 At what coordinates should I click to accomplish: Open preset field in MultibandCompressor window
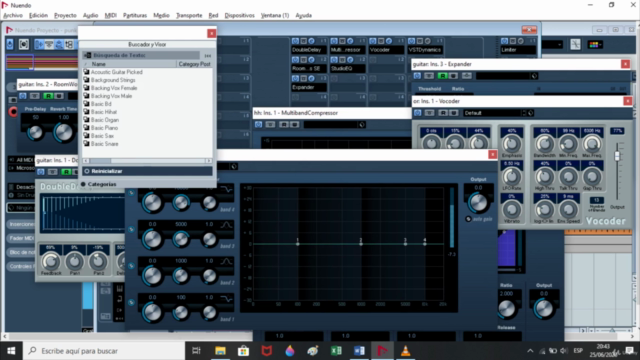pos(331,124)
